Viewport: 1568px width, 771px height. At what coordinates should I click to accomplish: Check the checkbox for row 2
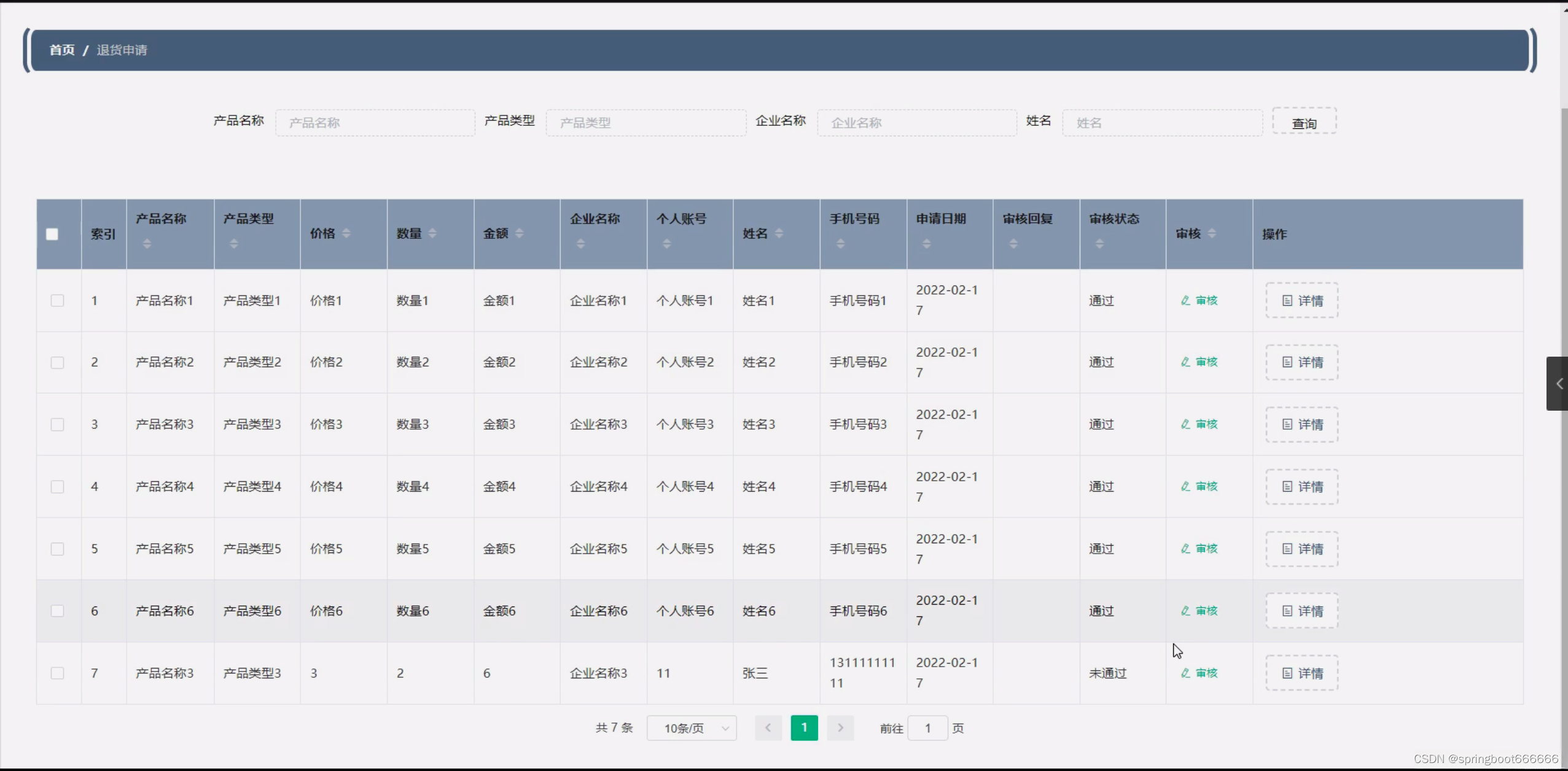pyautogui.click(x=57, y=363)
